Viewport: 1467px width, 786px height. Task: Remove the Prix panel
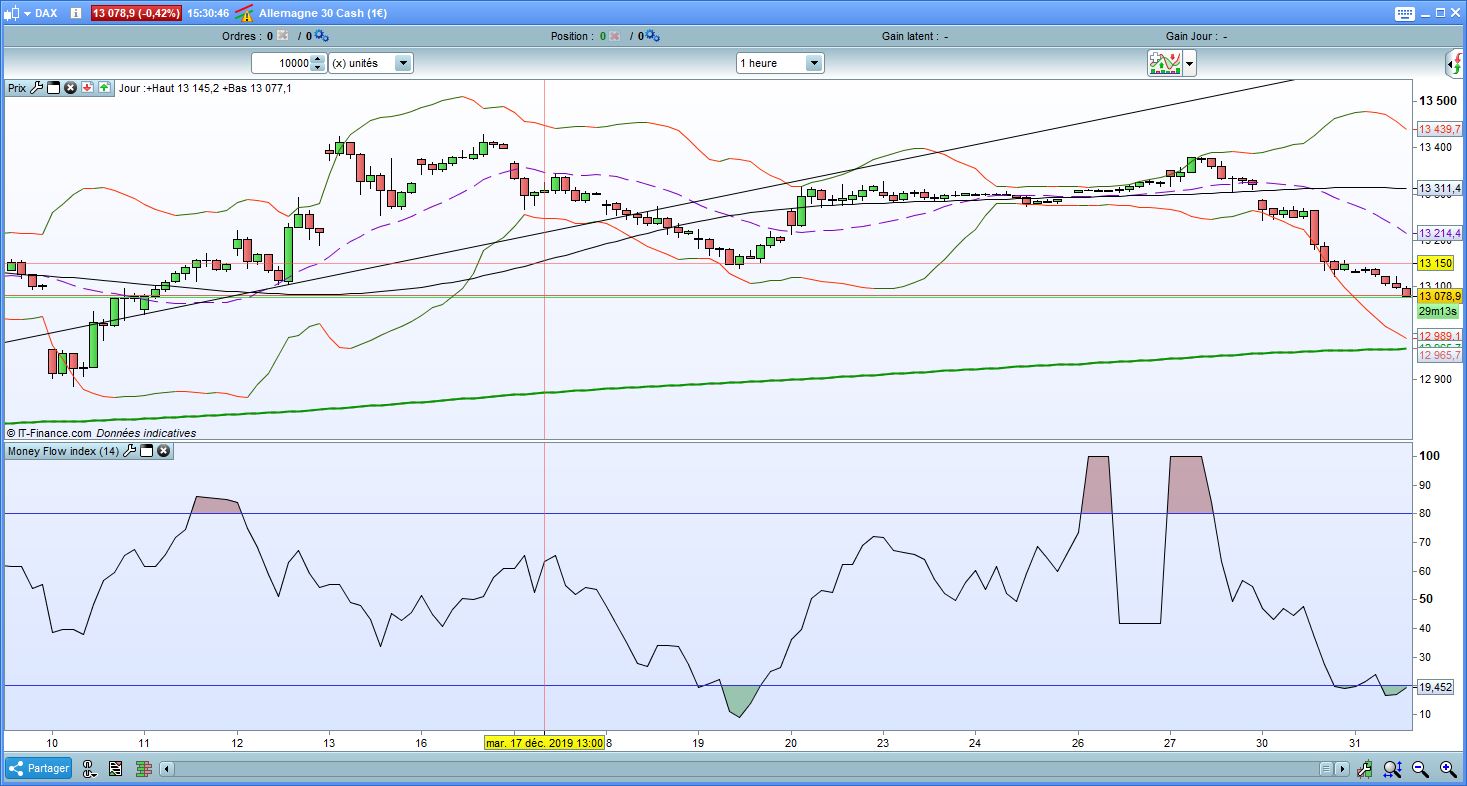(x=70, y=88)
